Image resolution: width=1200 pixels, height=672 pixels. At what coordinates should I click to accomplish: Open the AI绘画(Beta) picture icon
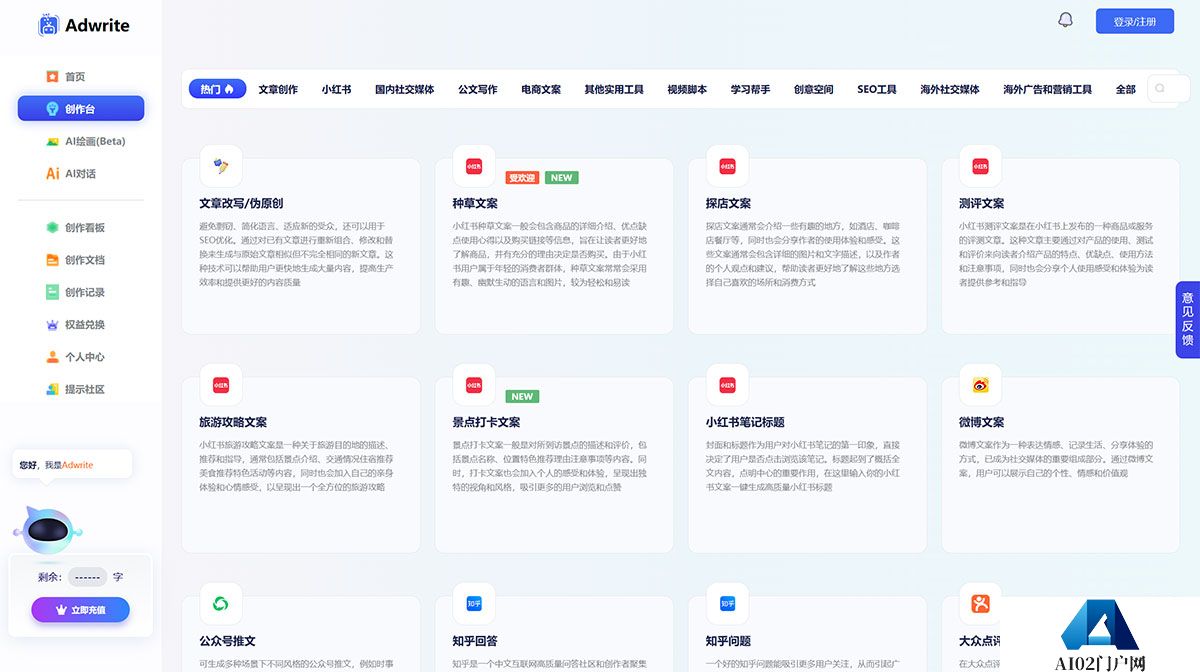pyautogui.click(x=52, y=141)
